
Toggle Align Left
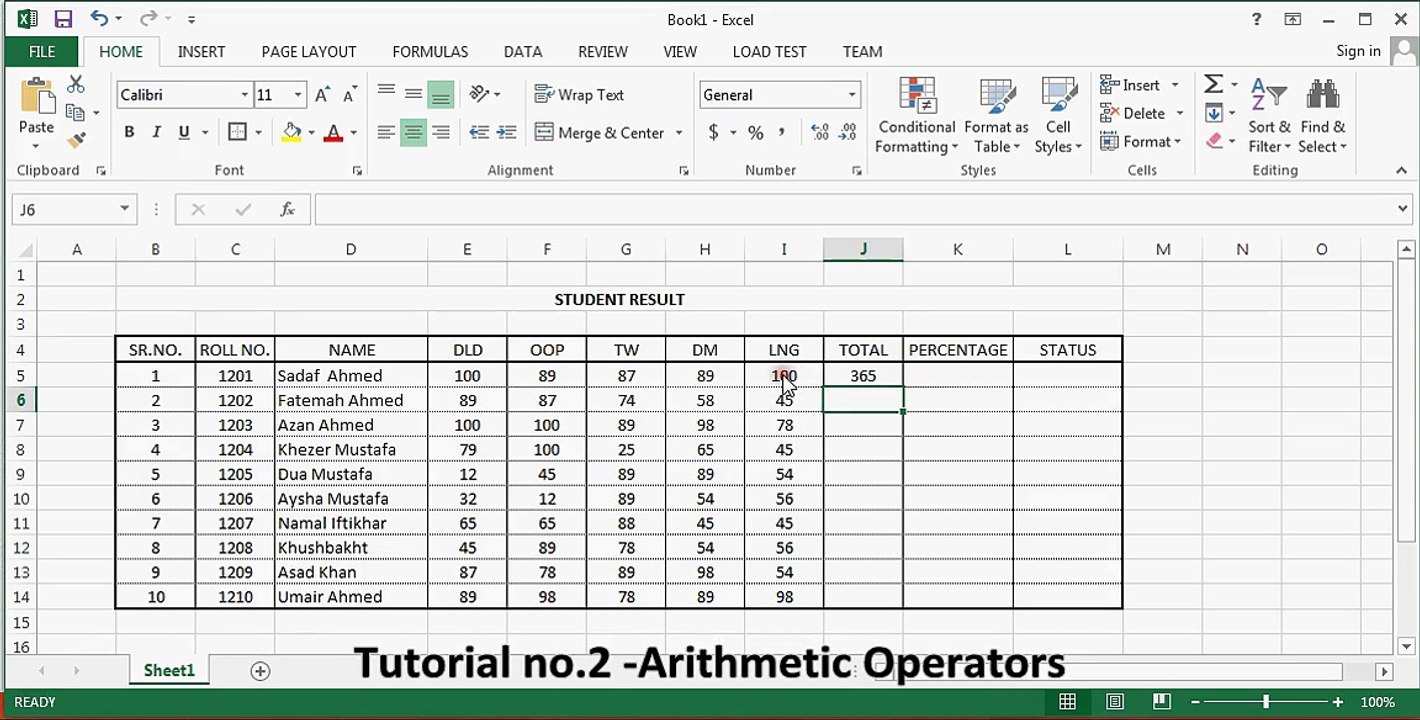[x=386, y=132]
